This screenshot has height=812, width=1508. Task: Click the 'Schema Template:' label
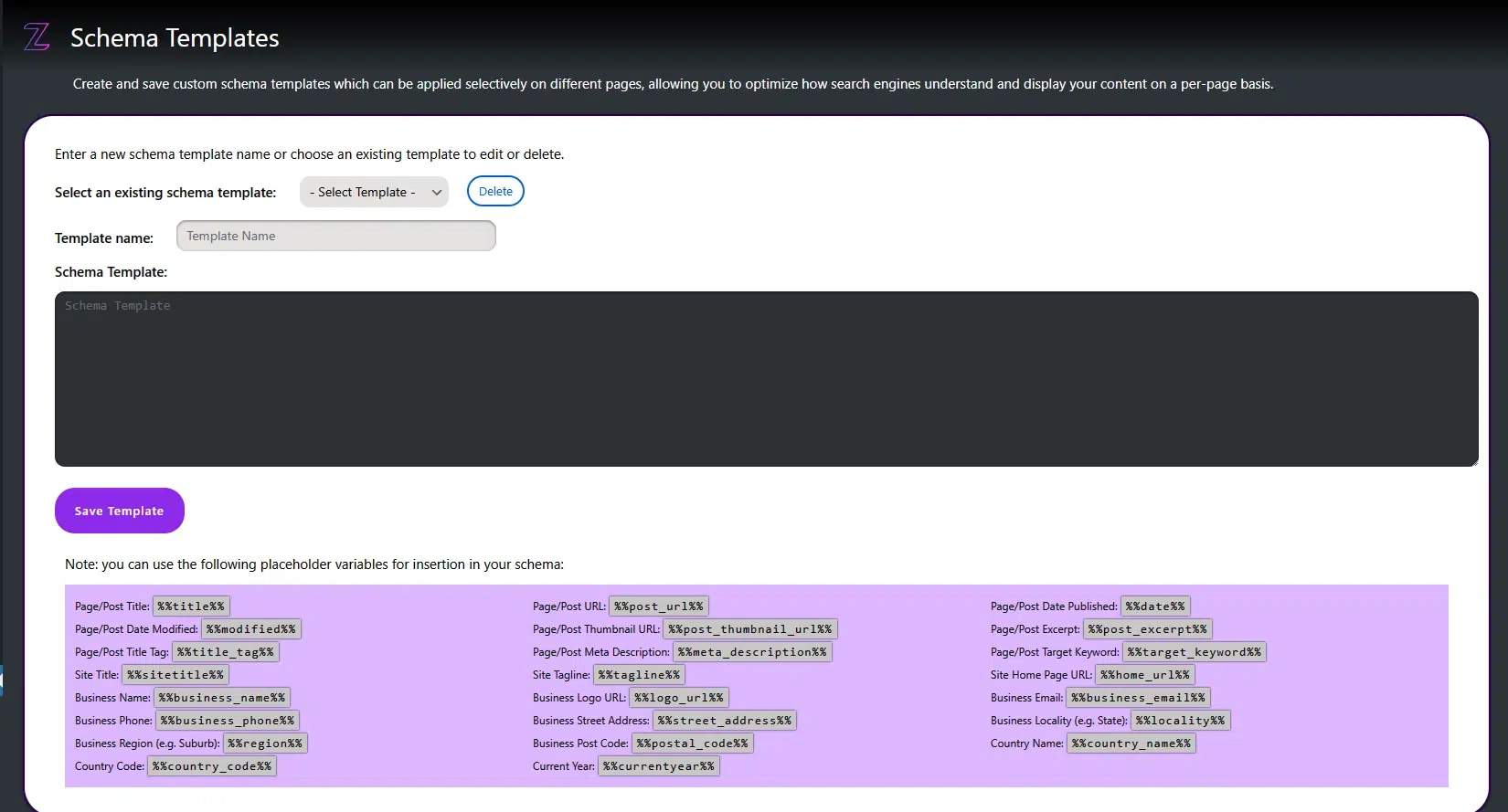(x=112, y=272)
